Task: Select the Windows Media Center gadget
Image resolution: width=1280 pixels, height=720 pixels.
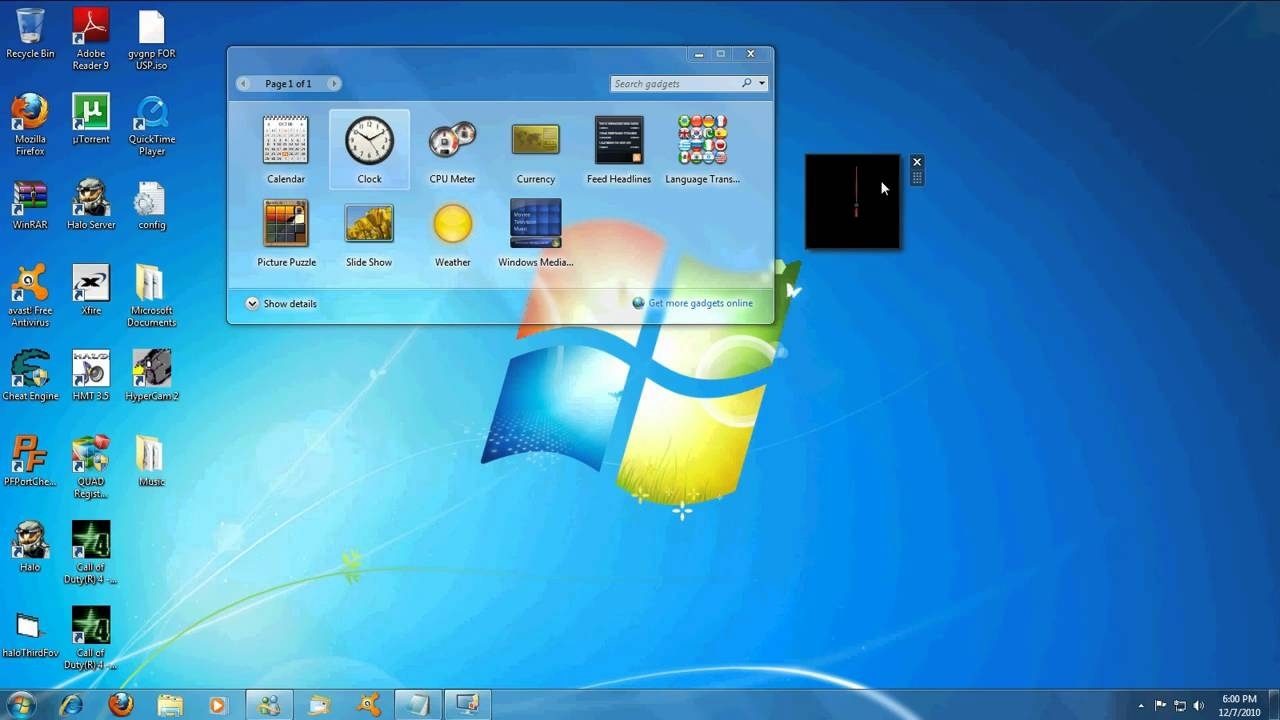Action: pyautogui.click(x=535, y=233)
